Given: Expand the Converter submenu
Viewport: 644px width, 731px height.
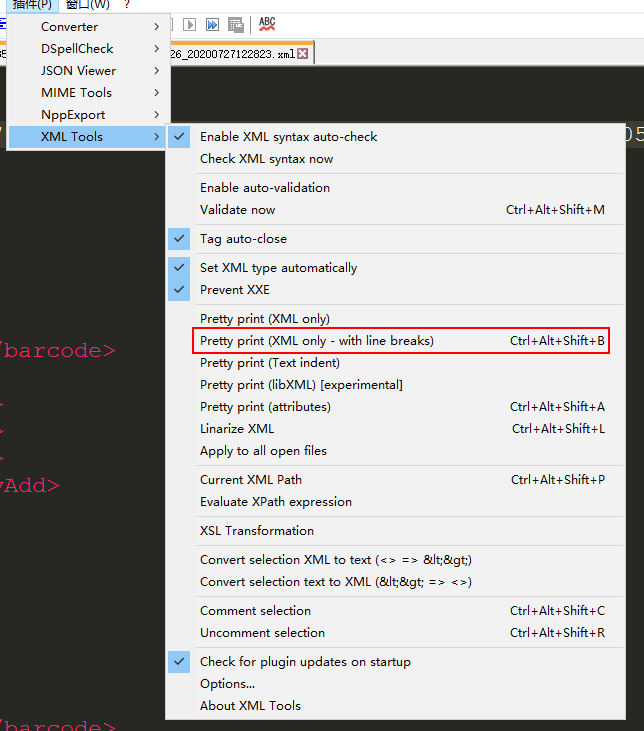Looking at the screenshot, I should click(87, 27).
